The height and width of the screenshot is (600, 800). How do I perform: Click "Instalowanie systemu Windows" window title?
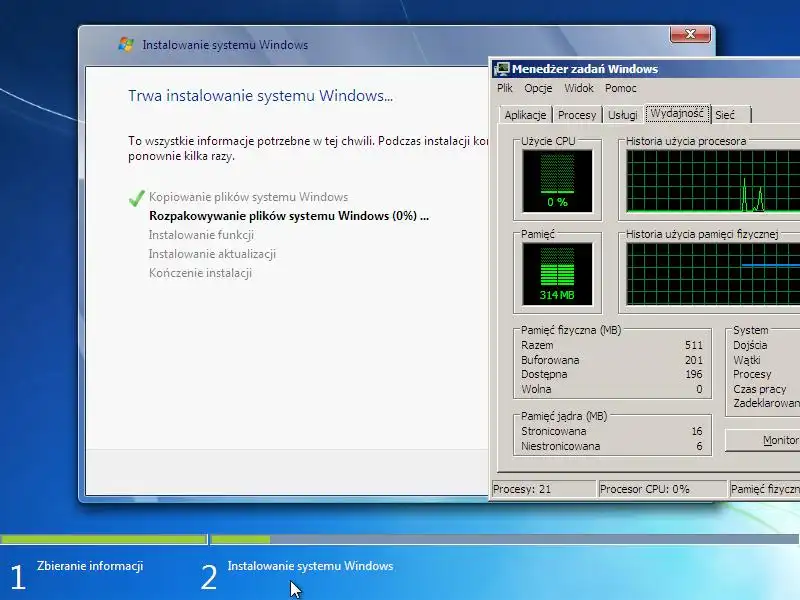pos(225,45)
